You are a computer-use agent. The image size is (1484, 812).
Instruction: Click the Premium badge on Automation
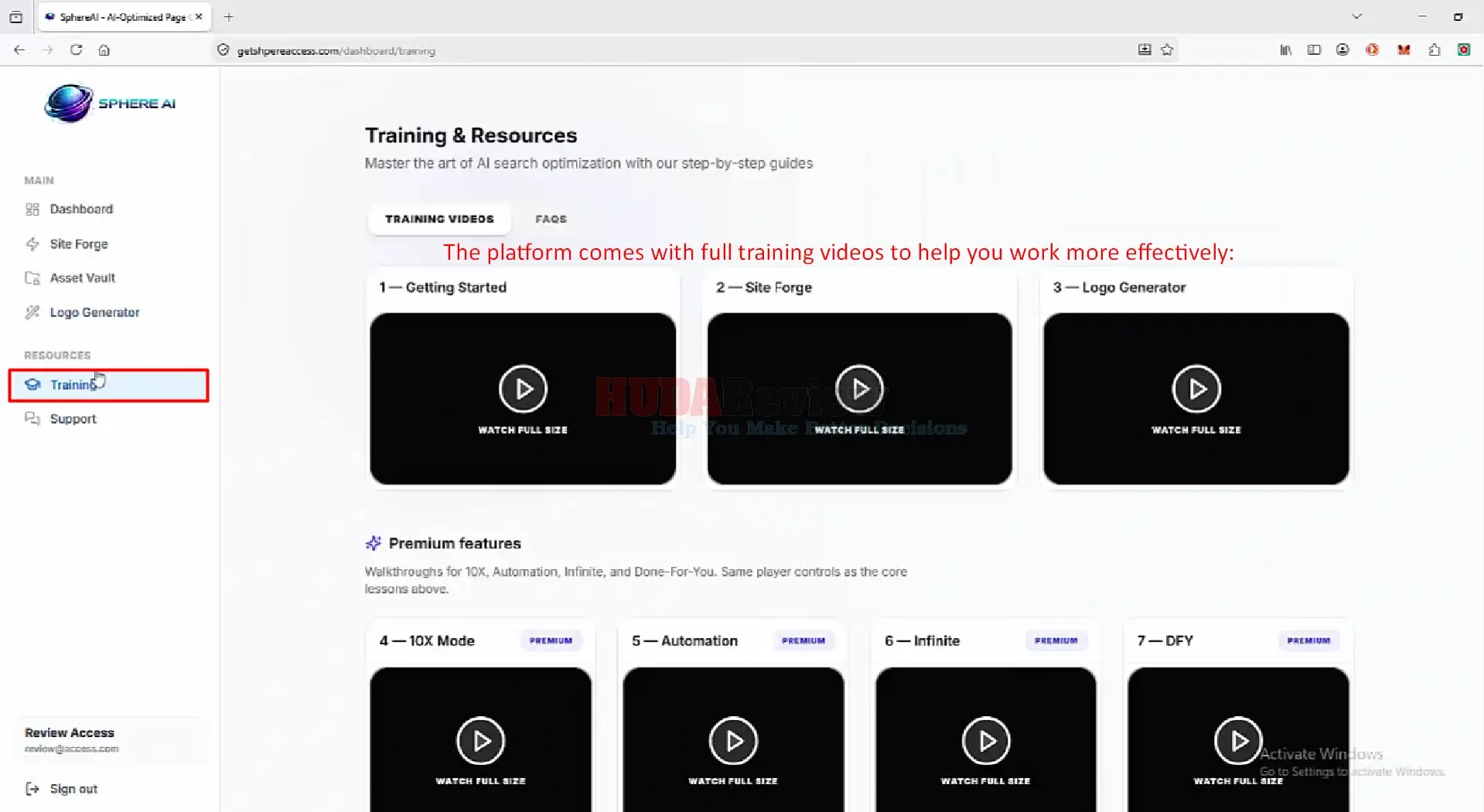tap(803, 640)
